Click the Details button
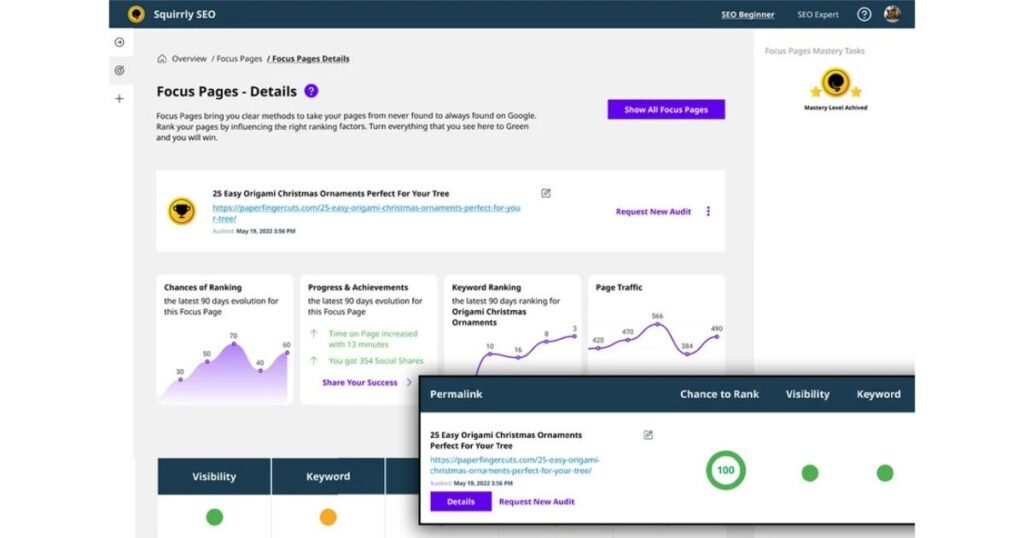The width and height of the screenshot is (1024, 538). (460, 501)
